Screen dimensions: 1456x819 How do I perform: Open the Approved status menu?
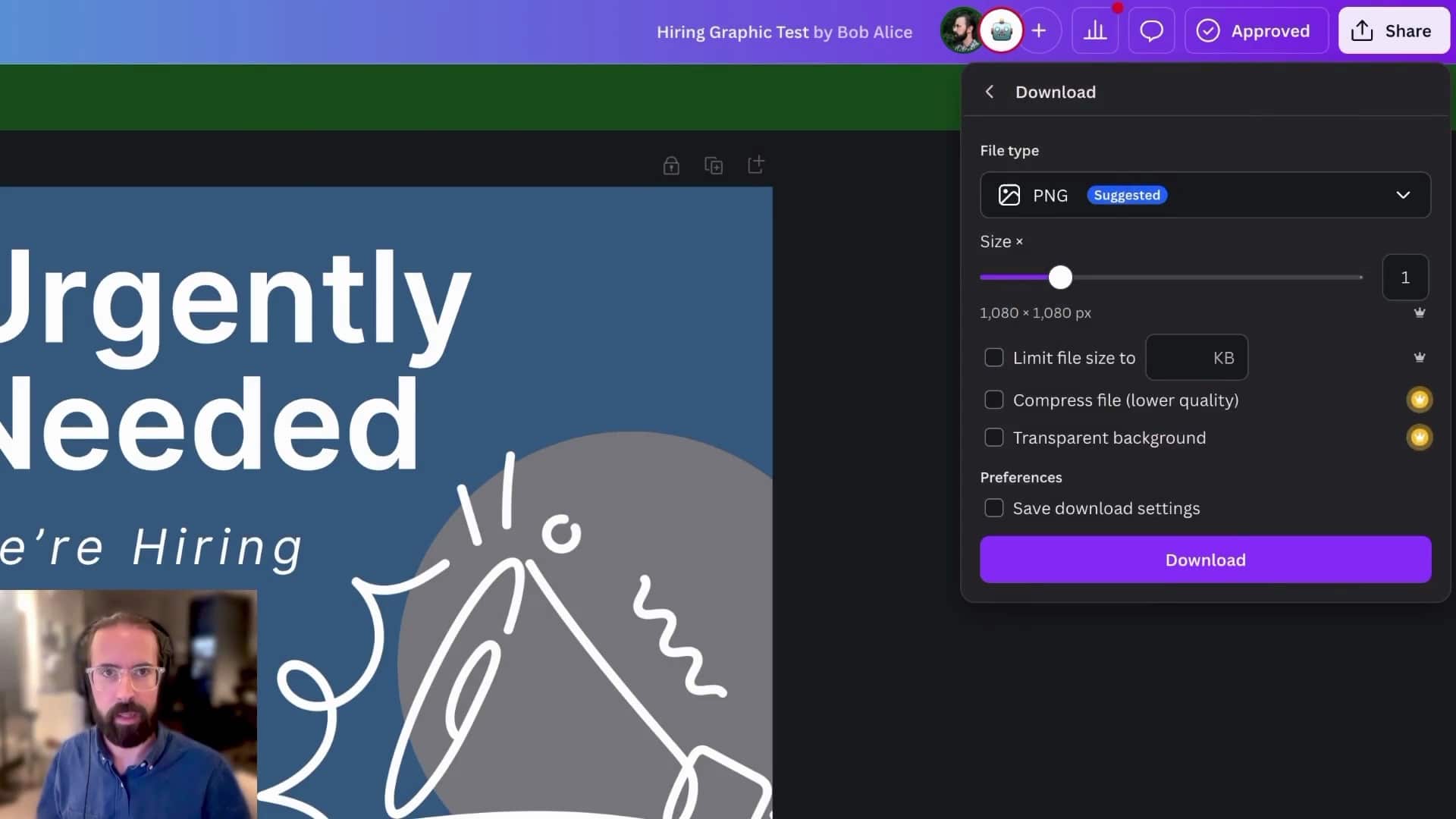tap(1256, 31)
